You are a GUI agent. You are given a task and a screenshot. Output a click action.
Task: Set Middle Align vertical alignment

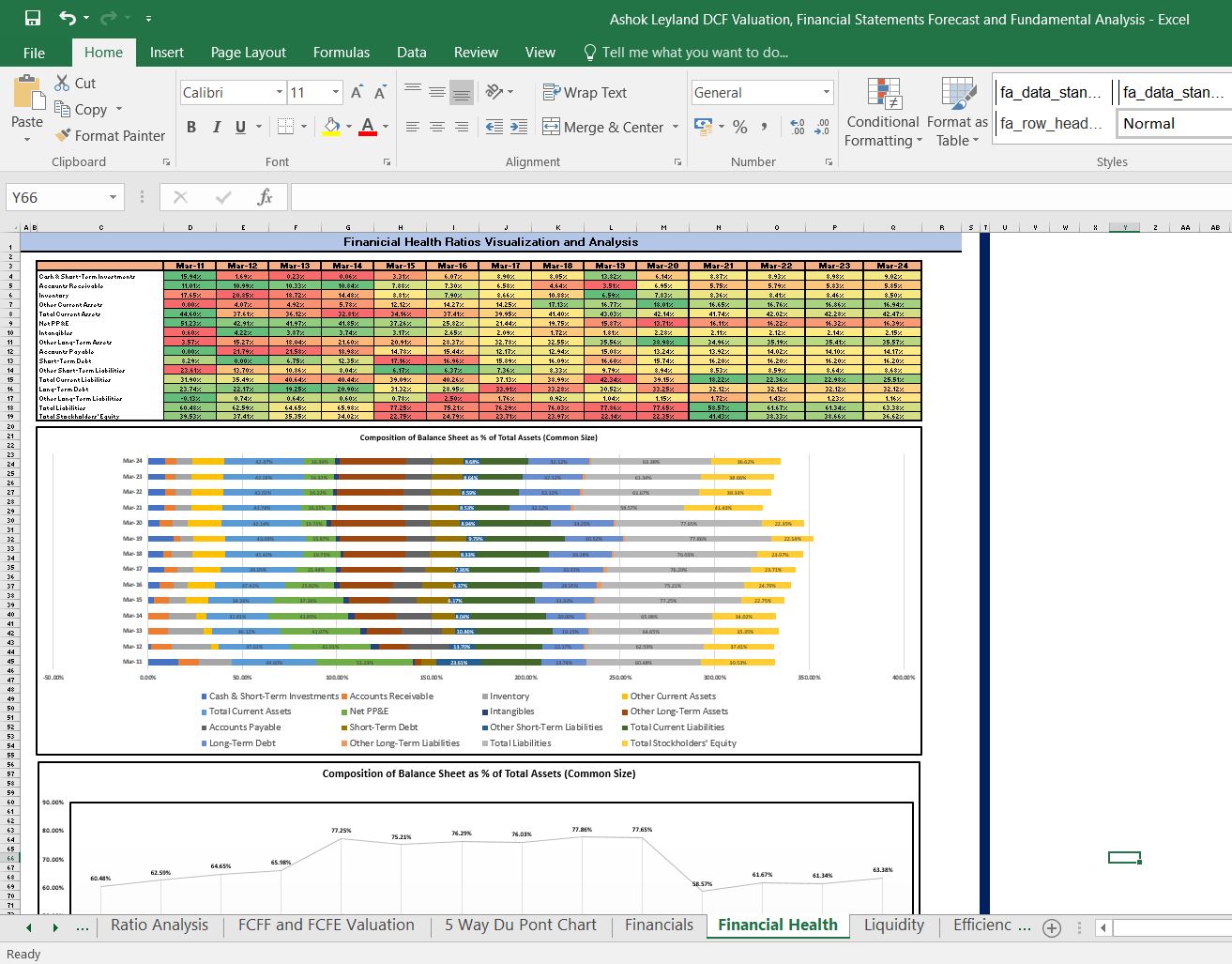[437, 92]
